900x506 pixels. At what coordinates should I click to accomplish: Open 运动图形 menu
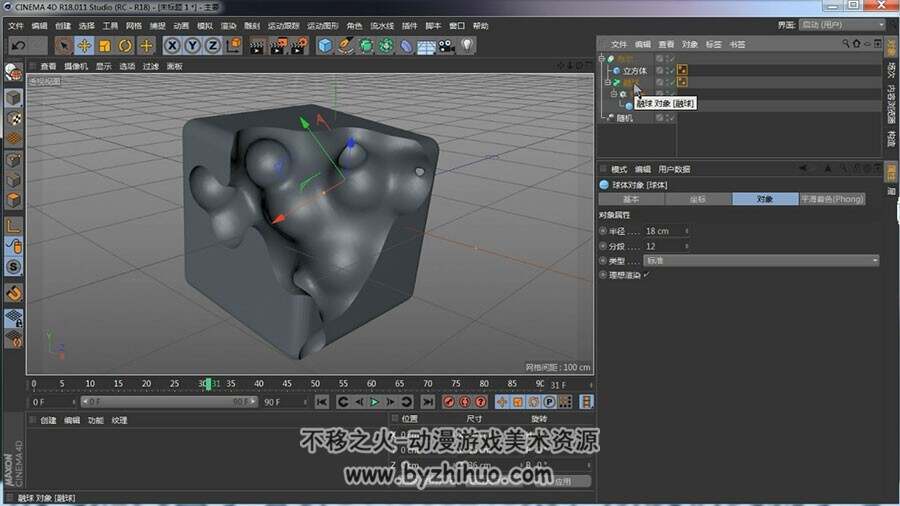click(x=323, y=26)
